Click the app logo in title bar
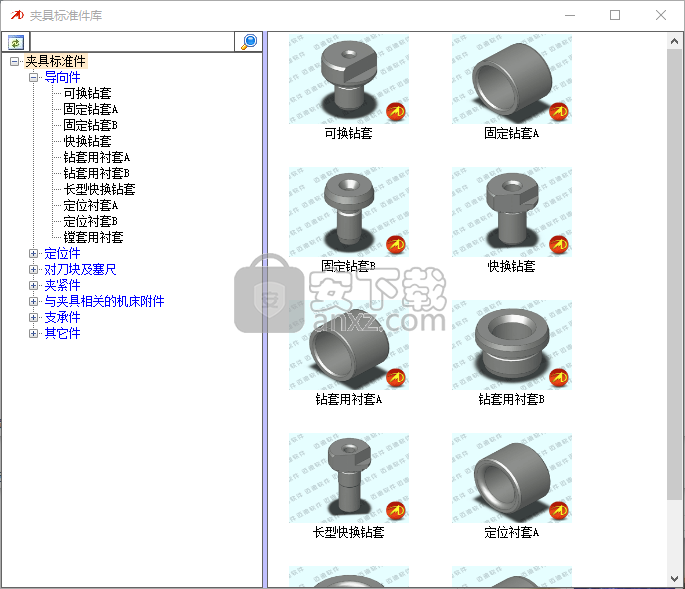Viewport: 685px width, 589px height. 17,15
